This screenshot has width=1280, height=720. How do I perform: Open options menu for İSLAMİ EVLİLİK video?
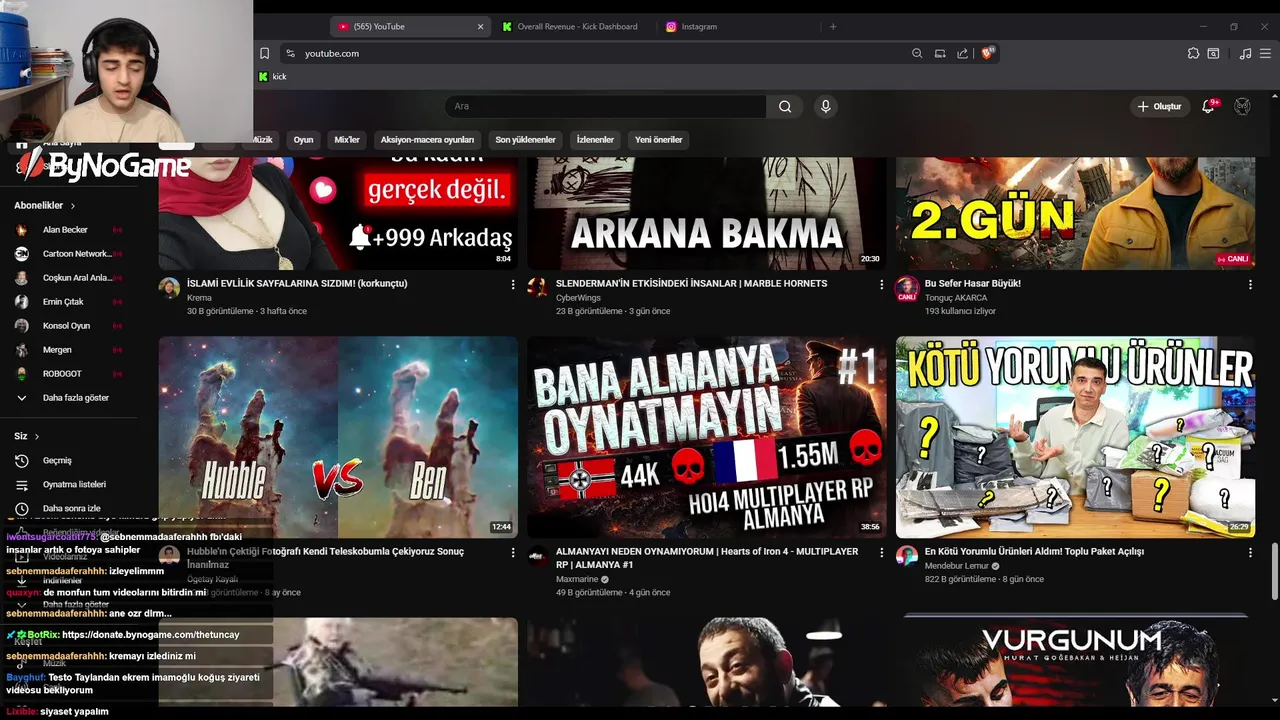pyautogui.click(x=513, y=285)
